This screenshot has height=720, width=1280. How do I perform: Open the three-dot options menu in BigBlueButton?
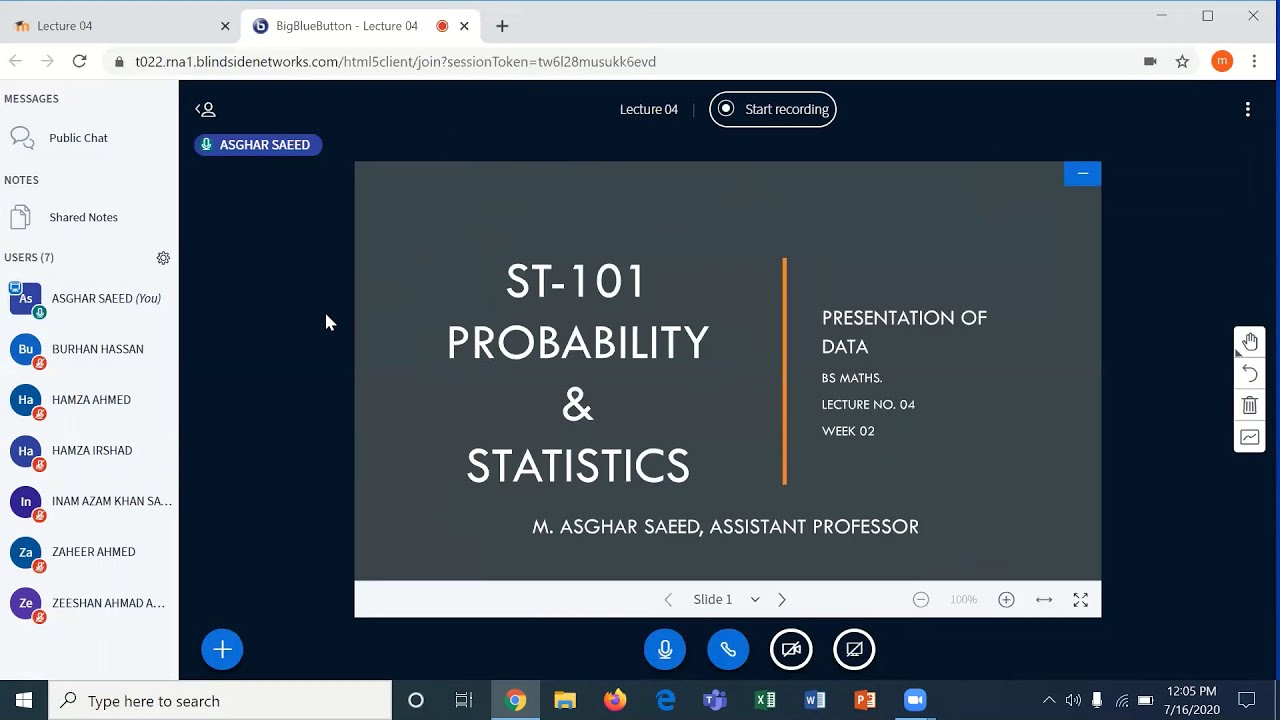pos(1247,109)
